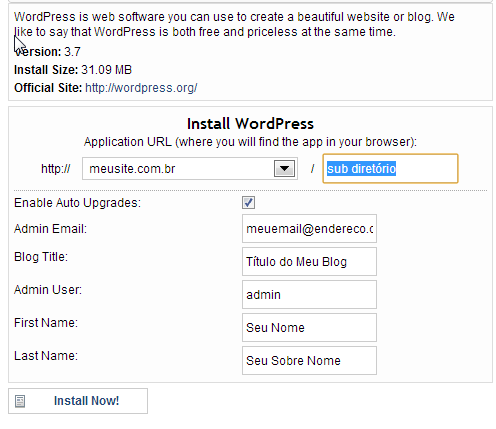
Task: Focus the highlighted sub diretório field
Action: 390,169
